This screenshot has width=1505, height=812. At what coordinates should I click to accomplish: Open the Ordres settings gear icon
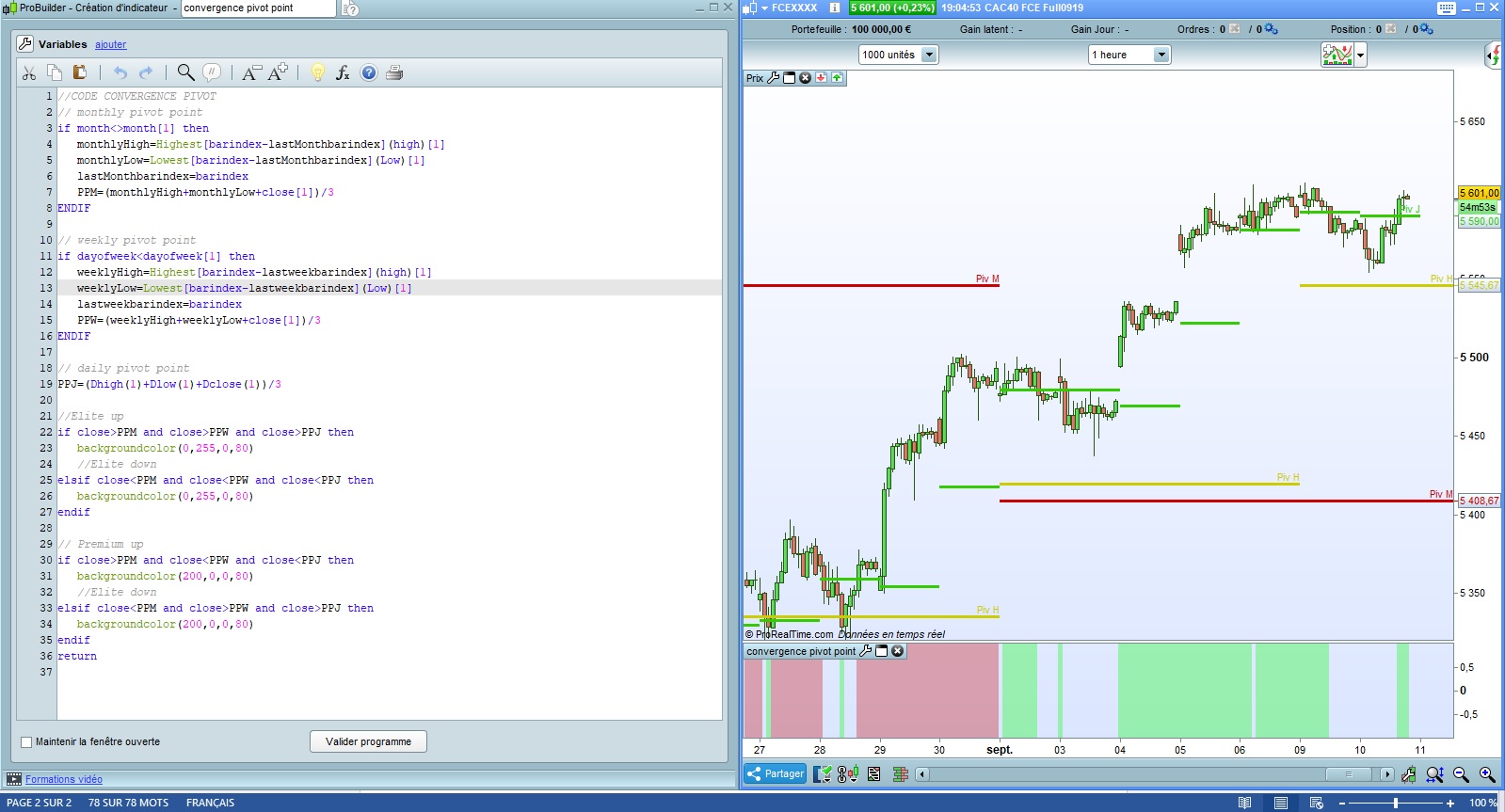click(x=1271, y=29)
